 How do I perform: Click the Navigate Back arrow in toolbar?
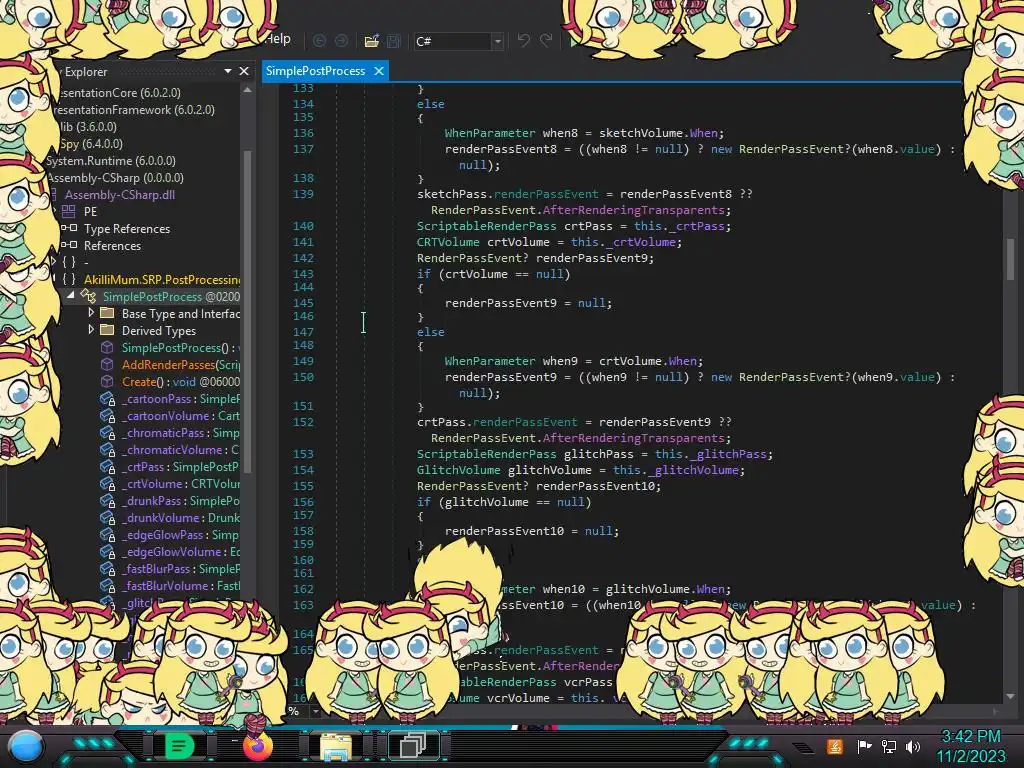pyautogui.click(x=319, y=41)
